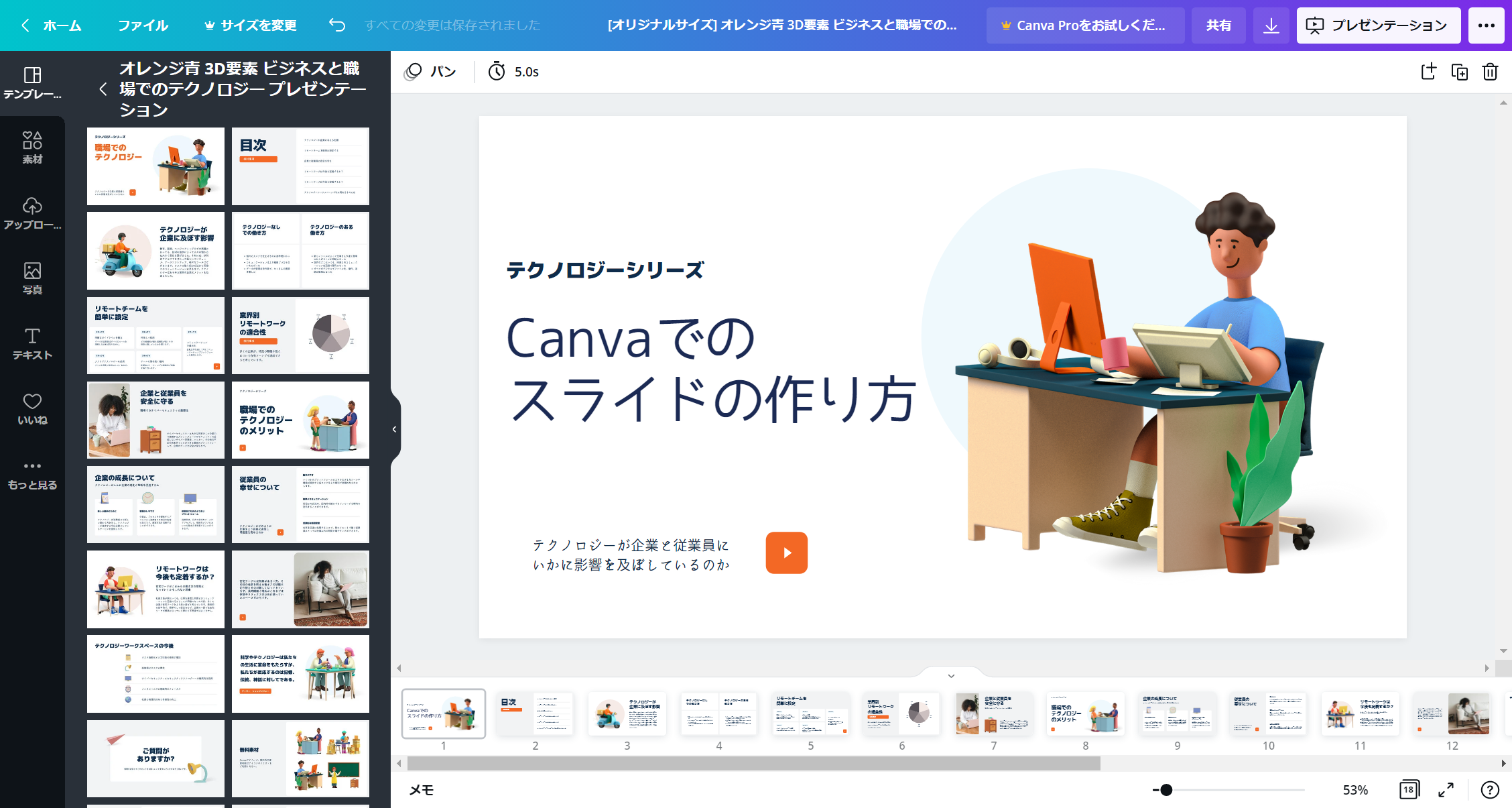
Task: Click the duplicate page icon
Action: click(x=1460, y=72)
